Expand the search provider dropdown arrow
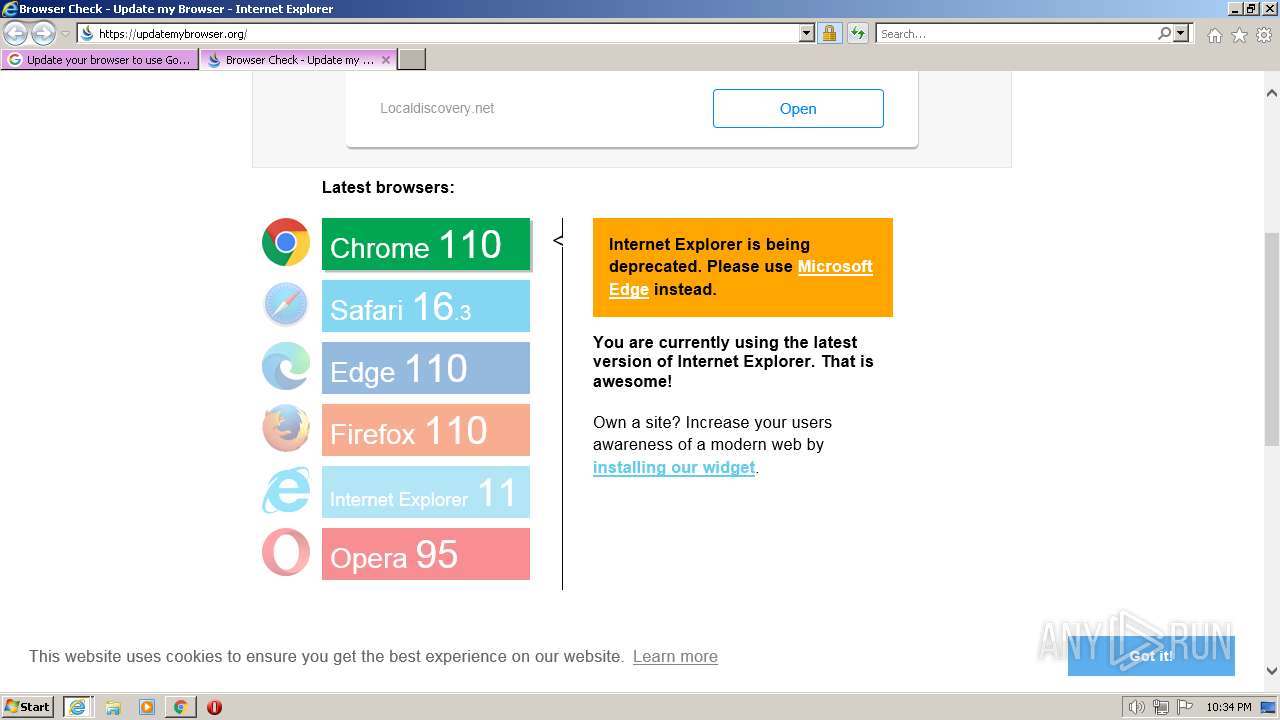Image resolution: width=1280 pixels, height=720 pixels. click(1182, 33)
